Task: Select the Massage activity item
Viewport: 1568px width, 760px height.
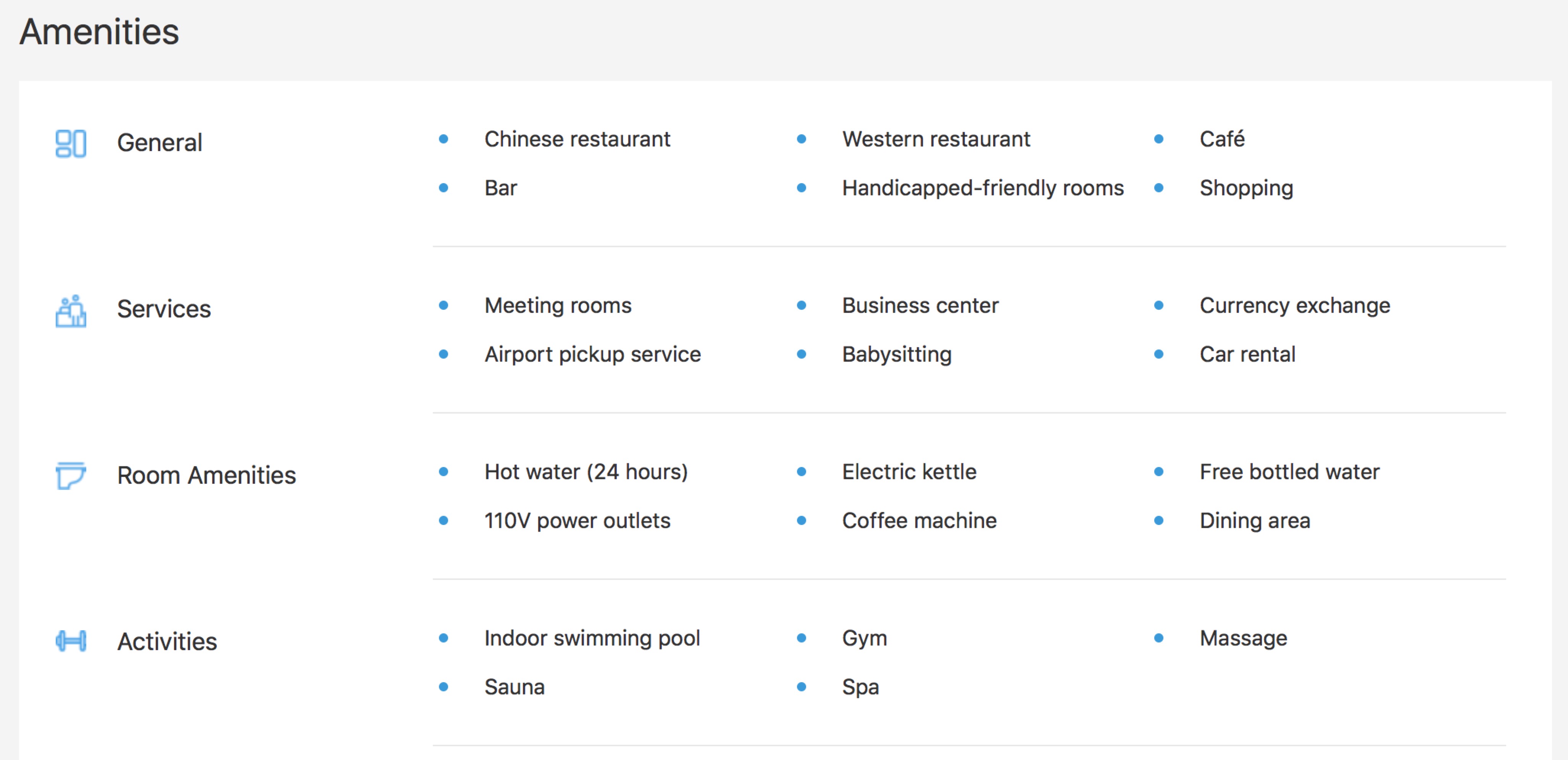Action: tap(1243, 638)
